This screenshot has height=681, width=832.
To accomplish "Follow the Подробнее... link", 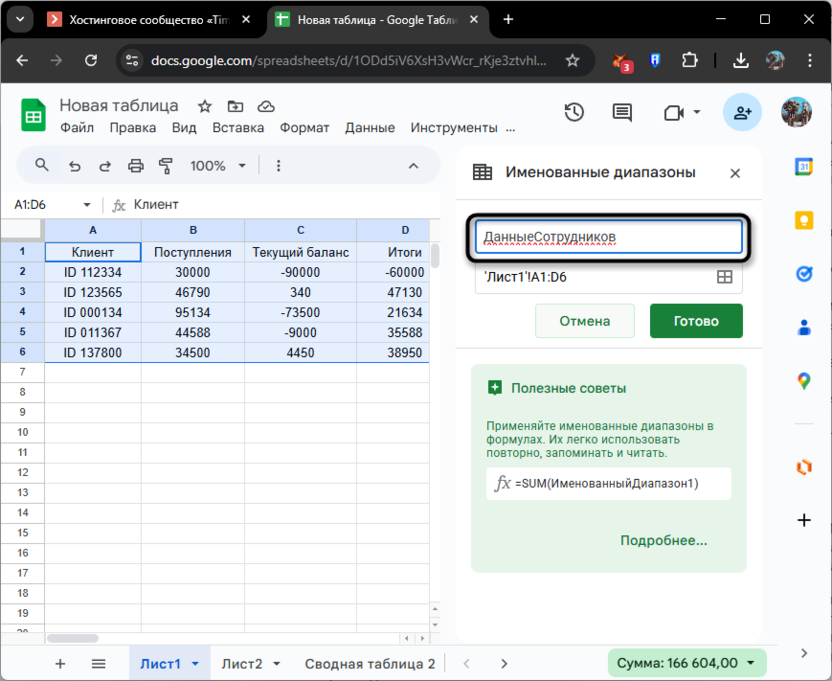I will tap(663, 540).
